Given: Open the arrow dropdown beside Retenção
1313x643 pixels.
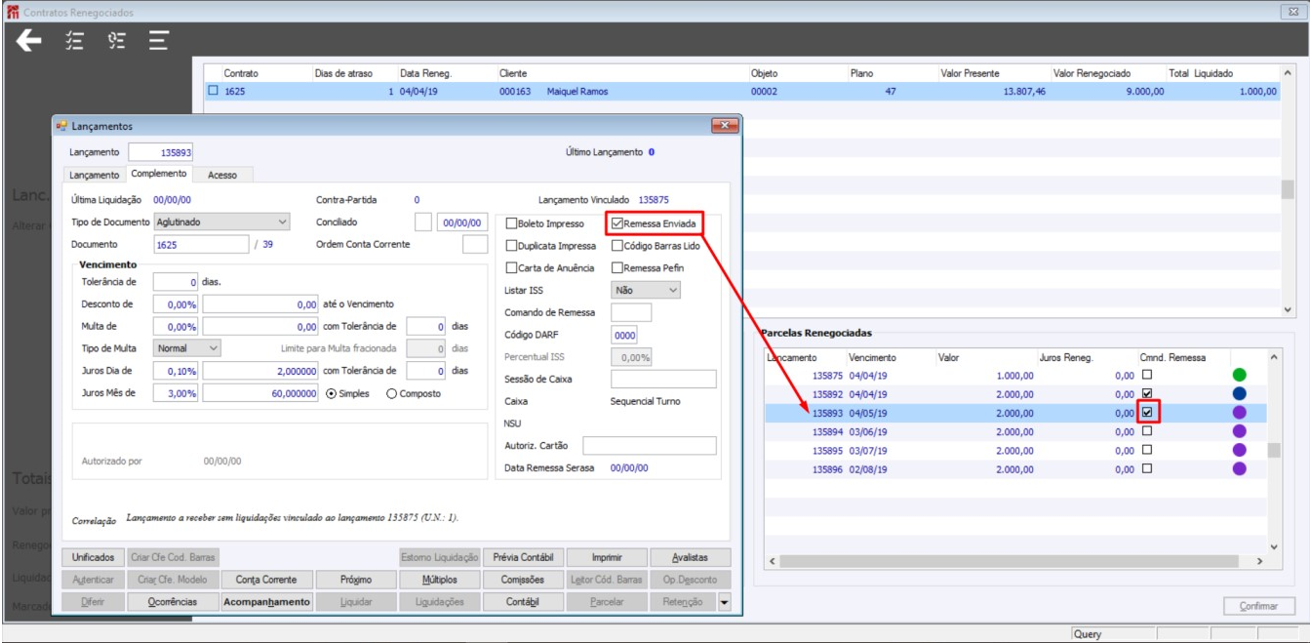Looking at the screenshot, I should point(724,602).
